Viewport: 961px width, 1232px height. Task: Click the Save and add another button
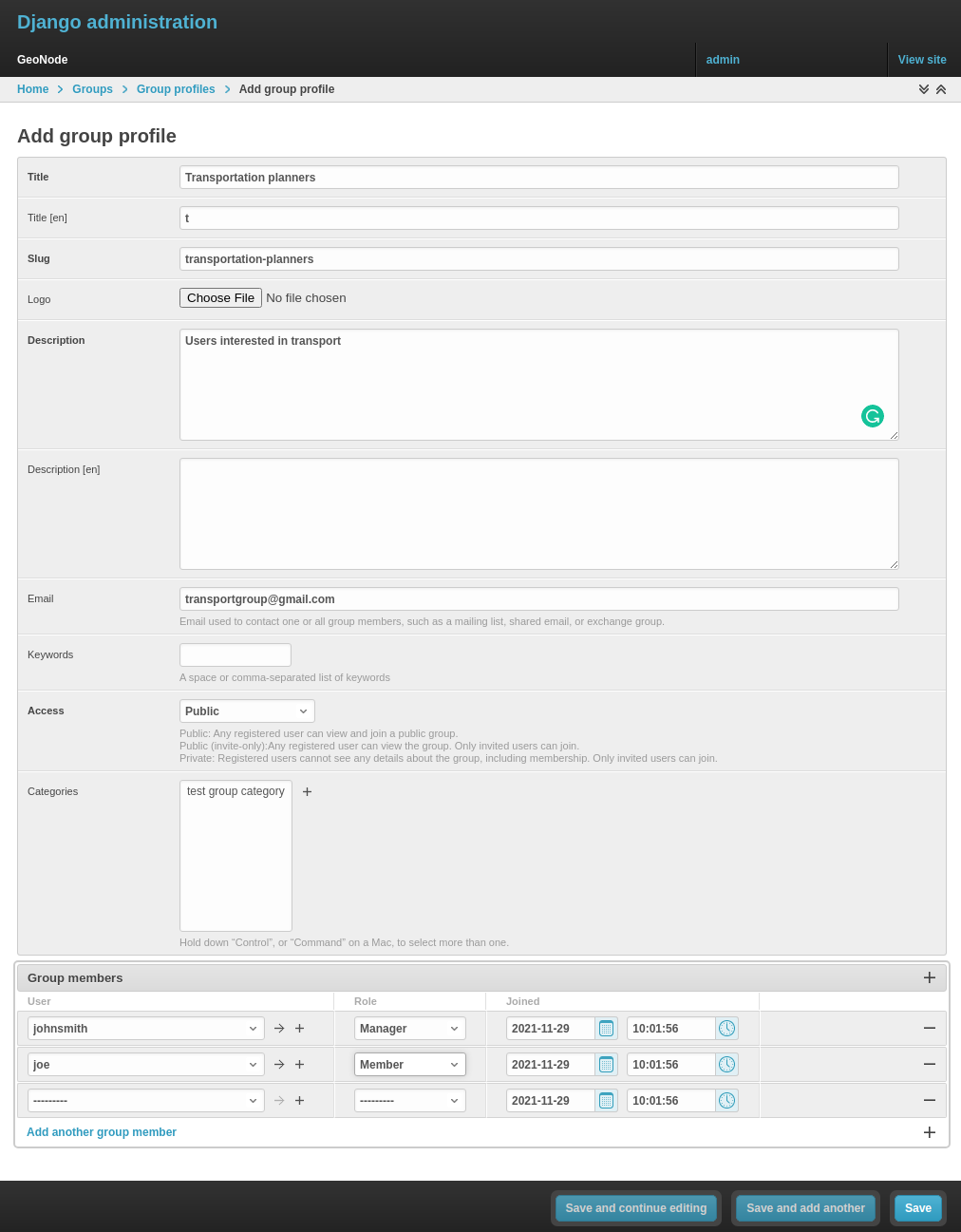click(x=804, y=1207)
